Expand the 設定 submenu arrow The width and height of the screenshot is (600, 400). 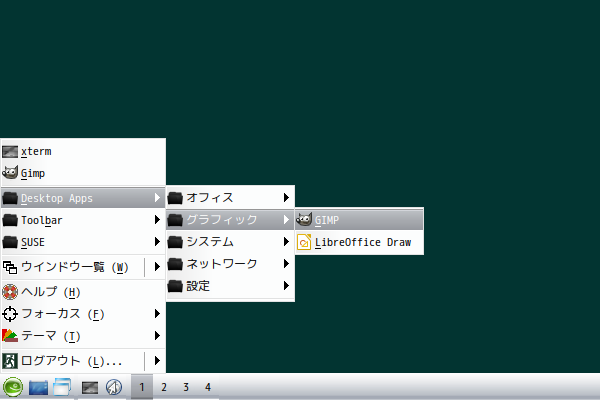pyautogui.click(x=286, y=286)
